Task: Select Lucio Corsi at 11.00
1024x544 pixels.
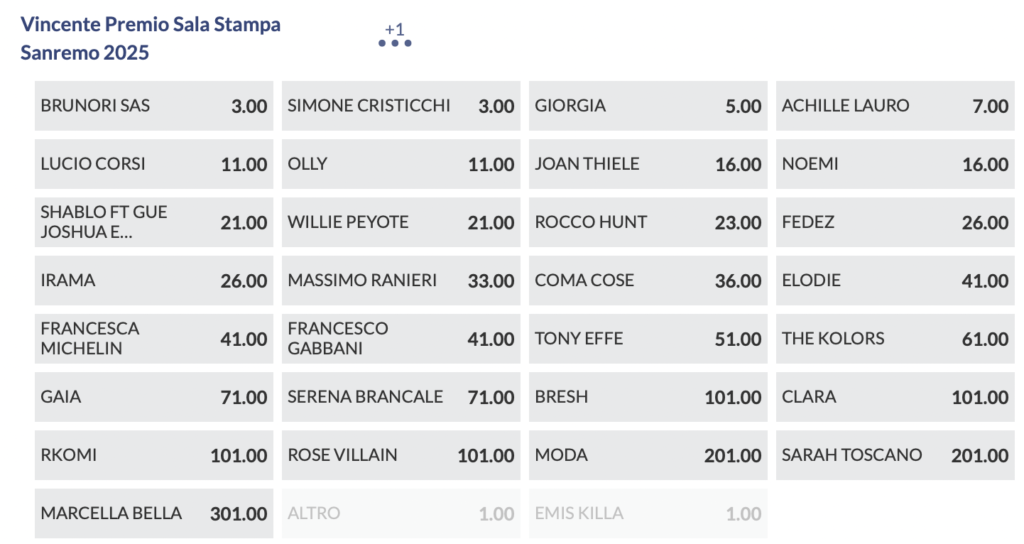Action: (x=153, y=164)
